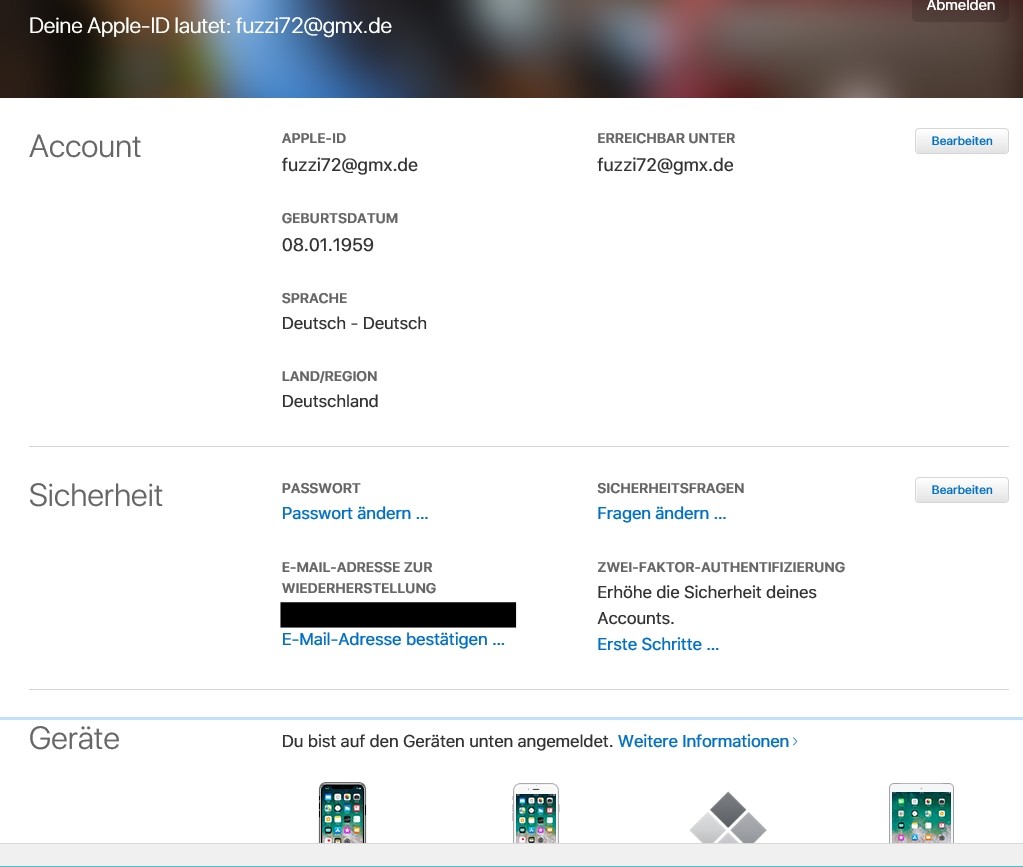Open Weitere Informationen link
The height and width of the screenshot is (867, 1023).
pos(707,742)
